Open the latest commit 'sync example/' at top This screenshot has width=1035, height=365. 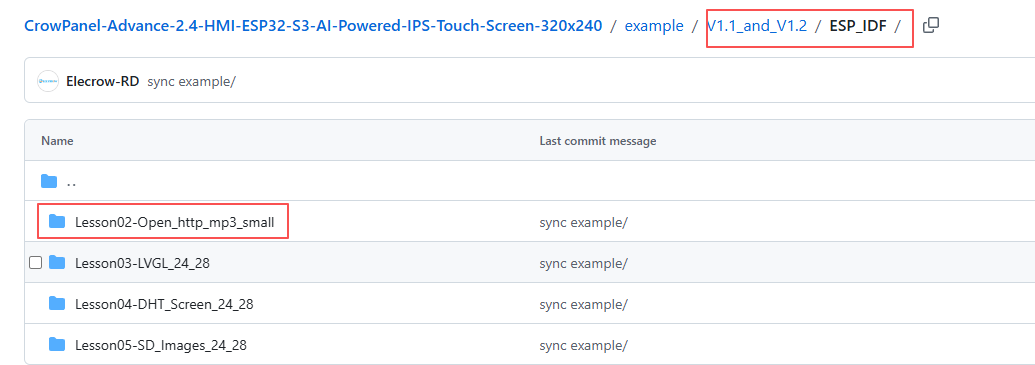point(191,82)
